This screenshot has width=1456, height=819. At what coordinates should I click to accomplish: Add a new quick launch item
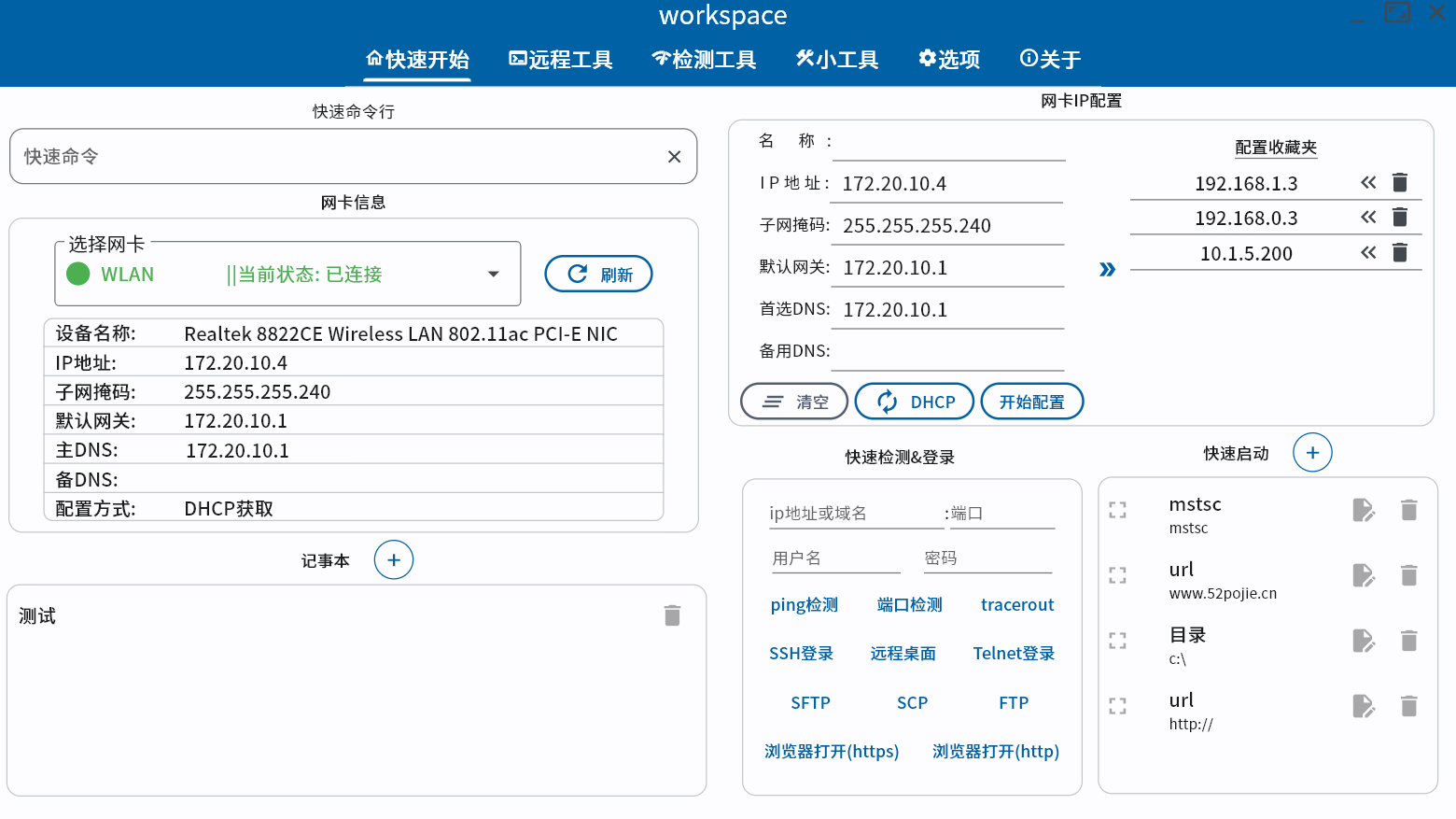pyautogui.click(x=1312, y=452)
